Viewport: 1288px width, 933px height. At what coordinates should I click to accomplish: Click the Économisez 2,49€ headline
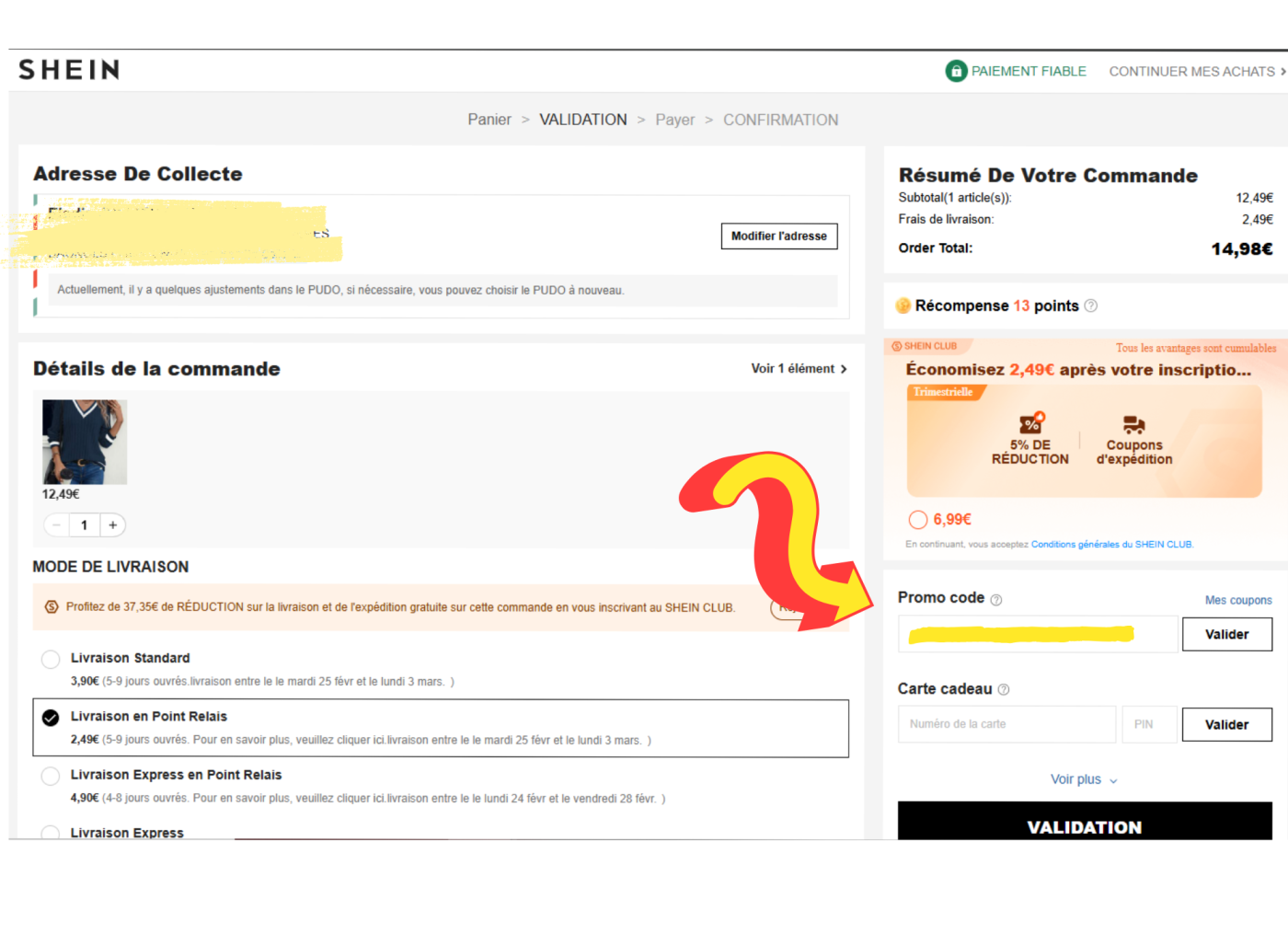coord(1078,370)
